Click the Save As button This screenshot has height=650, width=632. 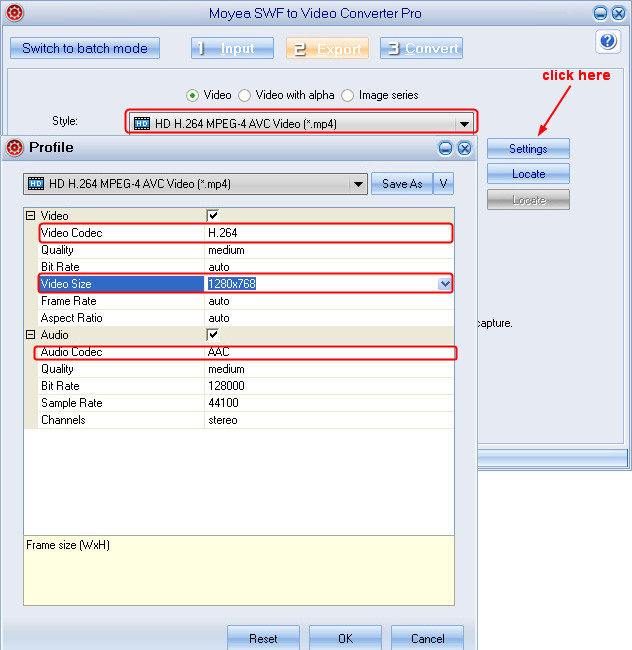point(402,184)
